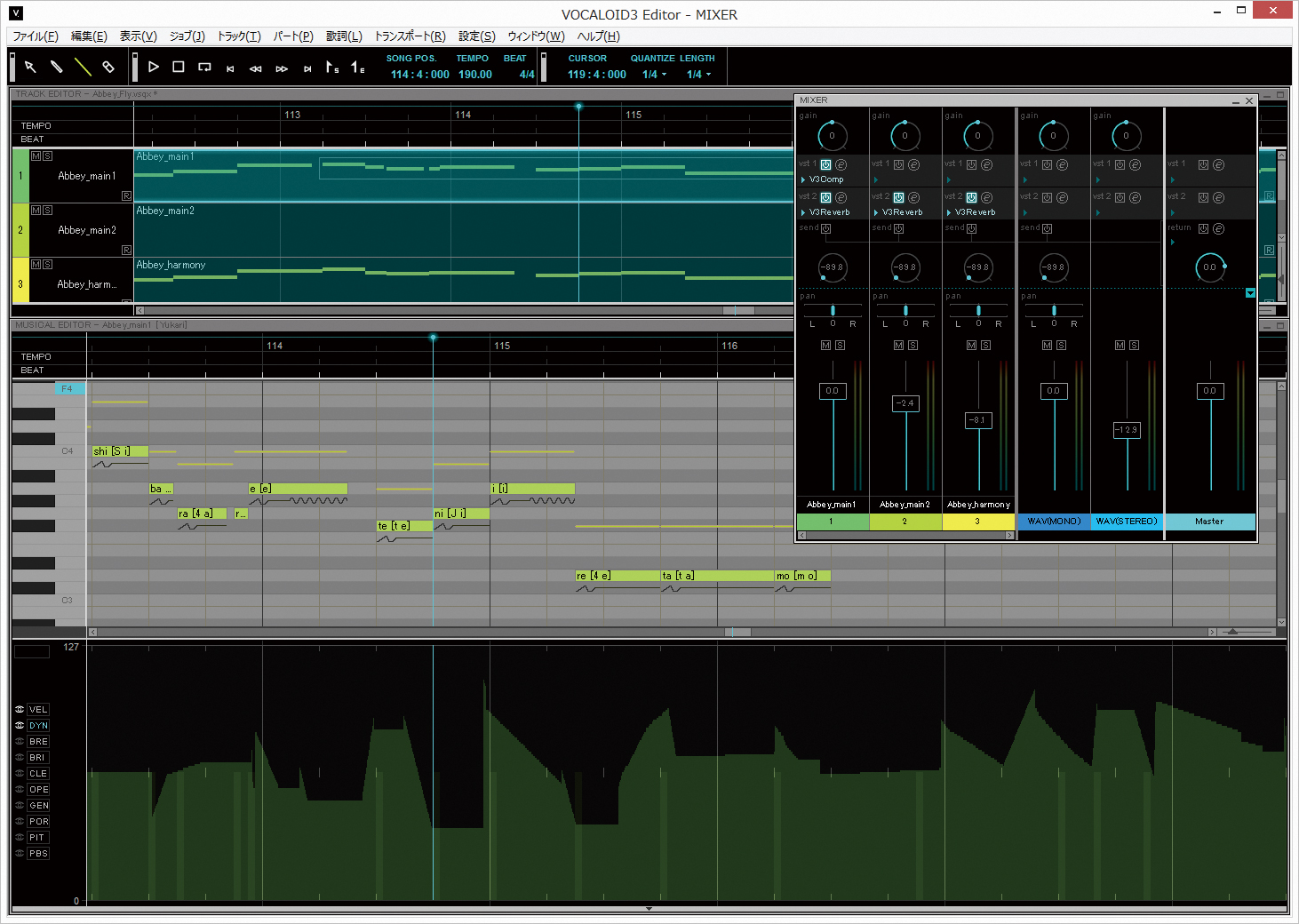The width and height of the screenshot is (1299, 924).
Task: Click the Master volume fader handle
Action: 1210,391
